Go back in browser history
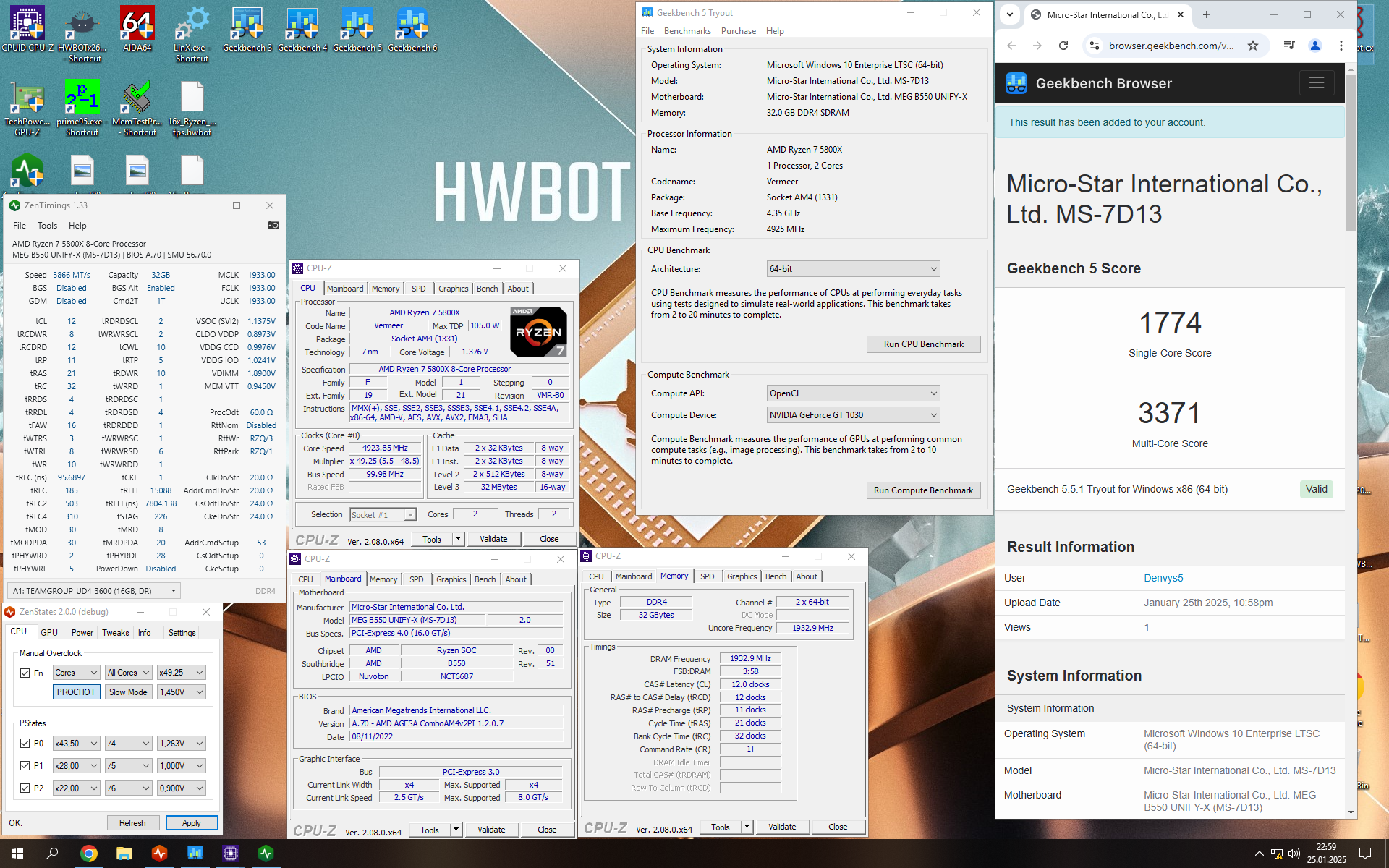Viewport: 1389px width, 868px height. click(1011, 46)
